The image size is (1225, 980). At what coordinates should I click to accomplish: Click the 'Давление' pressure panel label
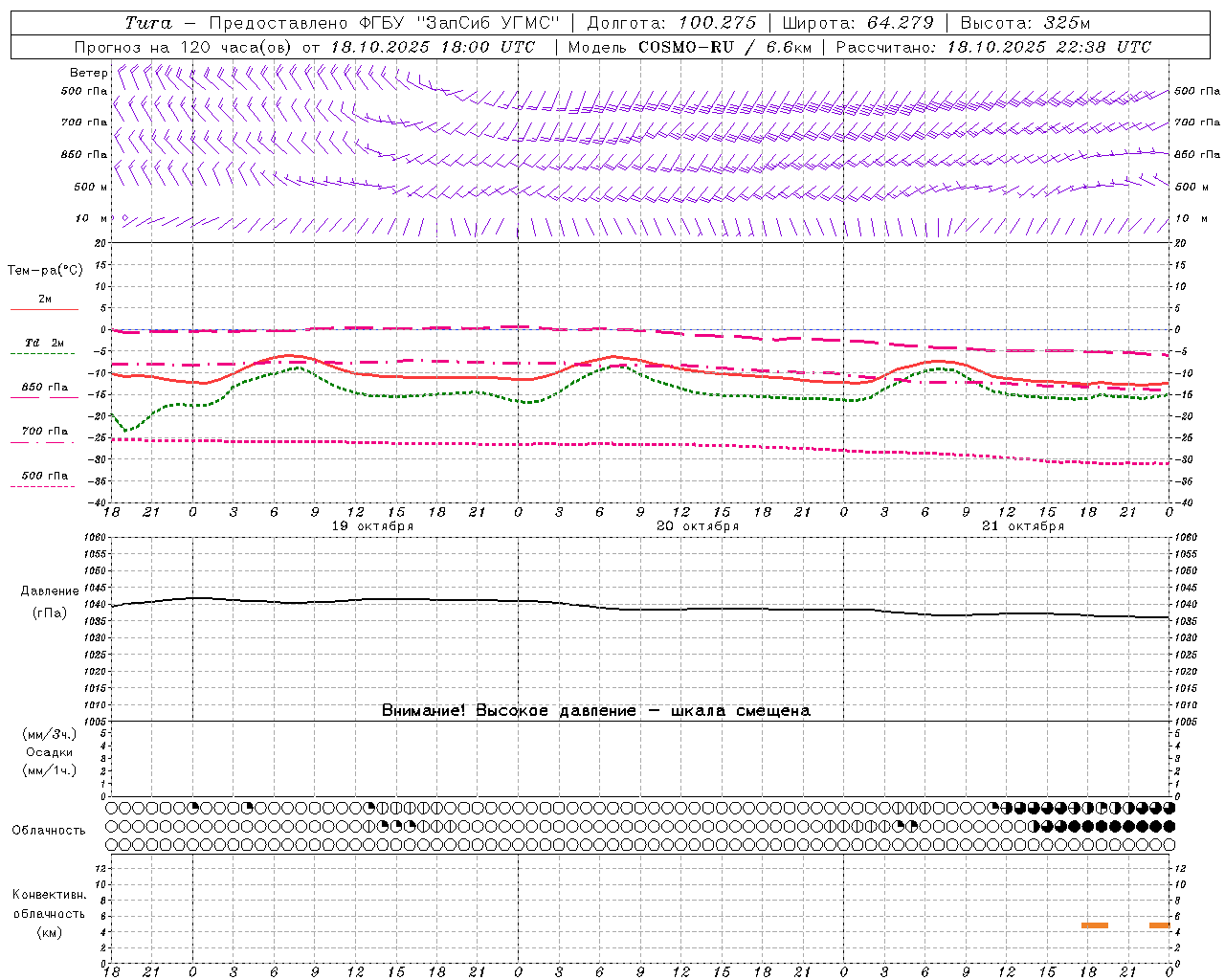coord(50,591)
